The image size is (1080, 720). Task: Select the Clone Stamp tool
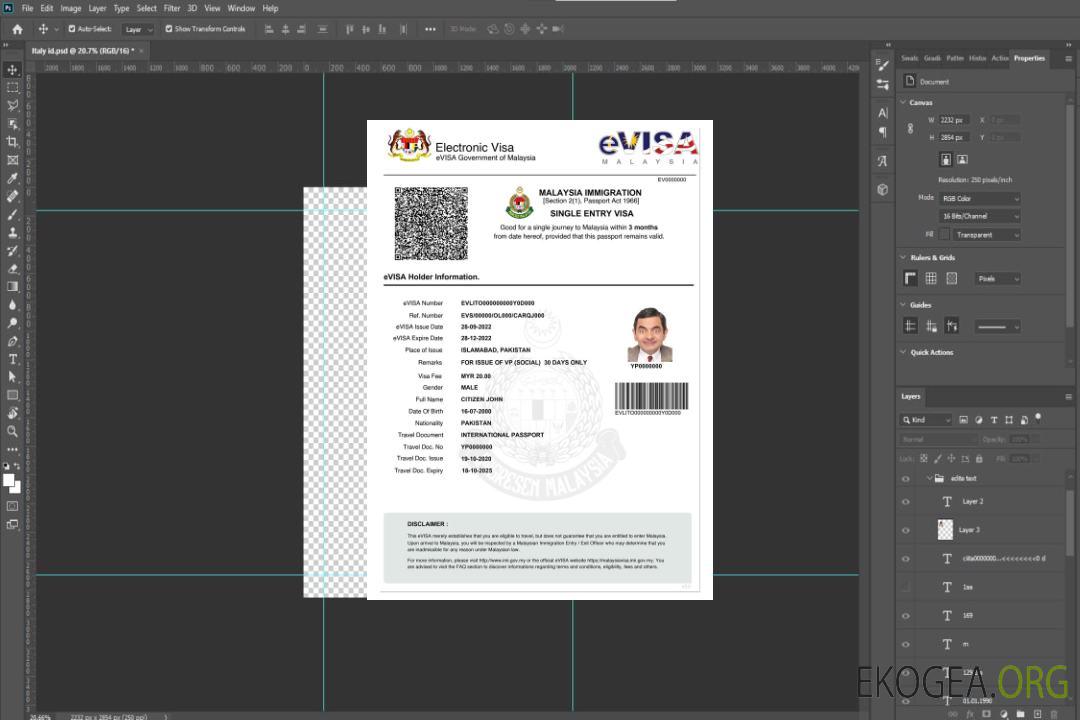(x=12, y=232)
